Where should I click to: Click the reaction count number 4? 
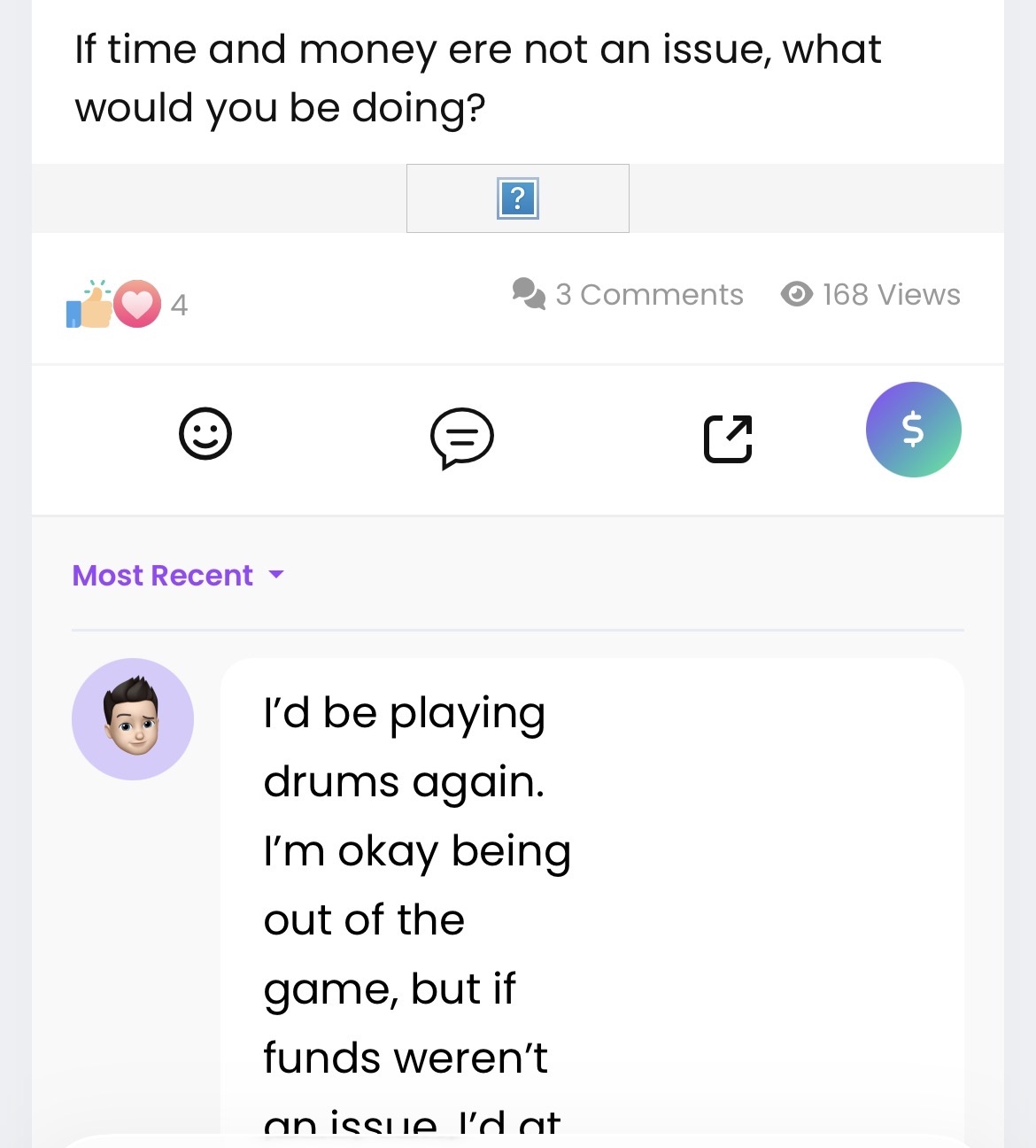[179, 306]
